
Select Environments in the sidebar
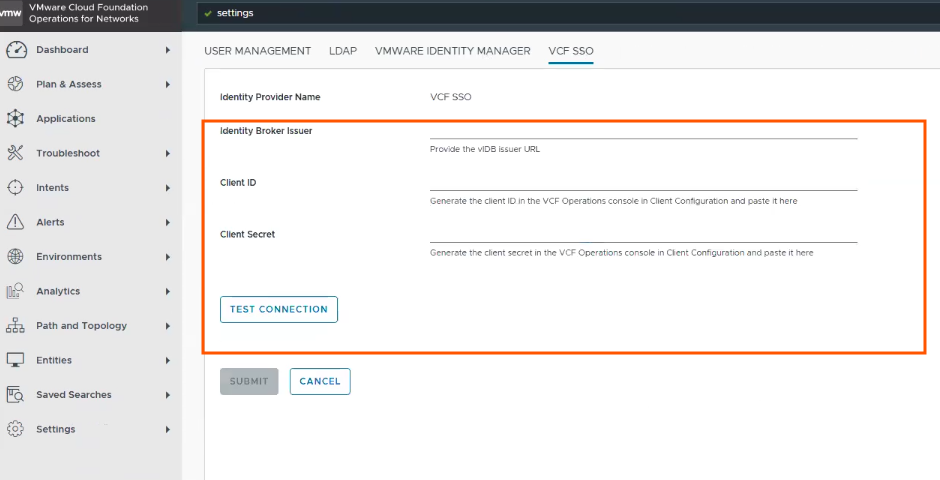[x=69, y=256]
